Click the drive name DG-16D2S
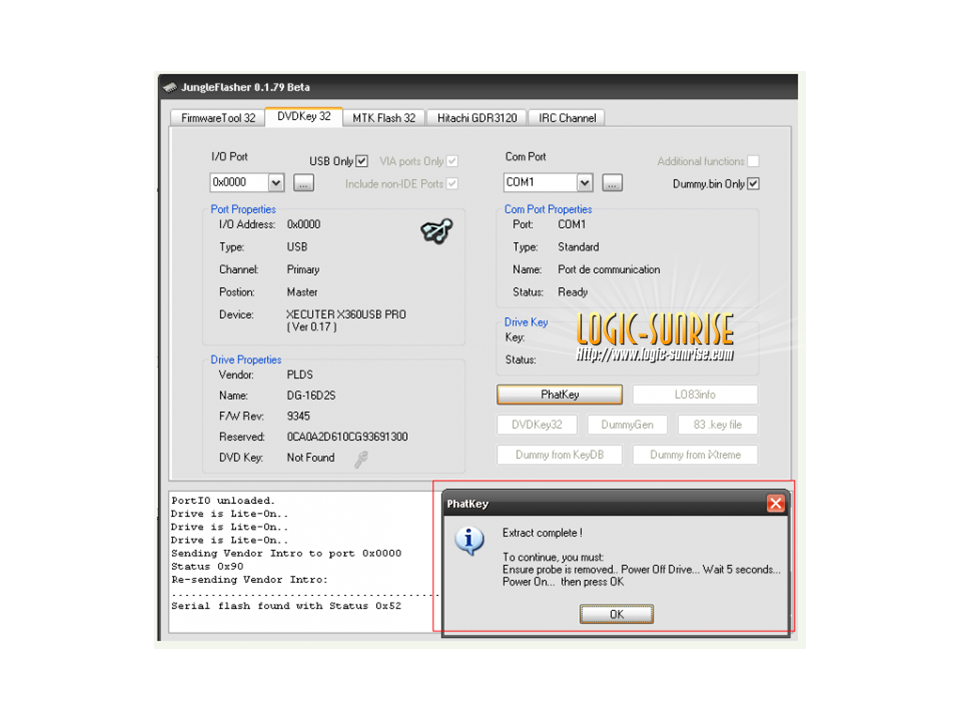Screen dimensions: 960x720 (311, 396)
